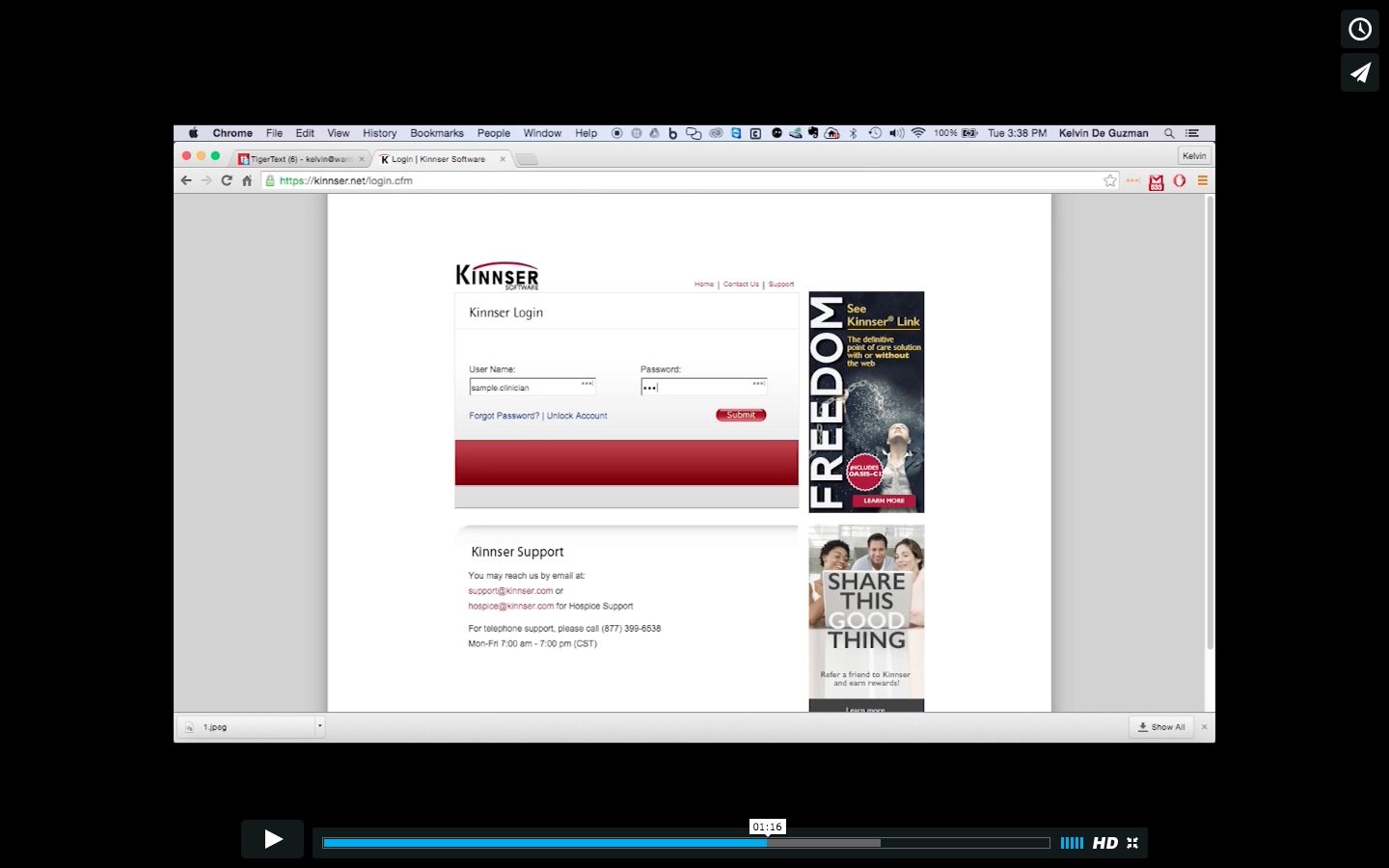Open the Bookmarks menu
Viewport: 1389px width, 868px height.
[x=437, y=133]
